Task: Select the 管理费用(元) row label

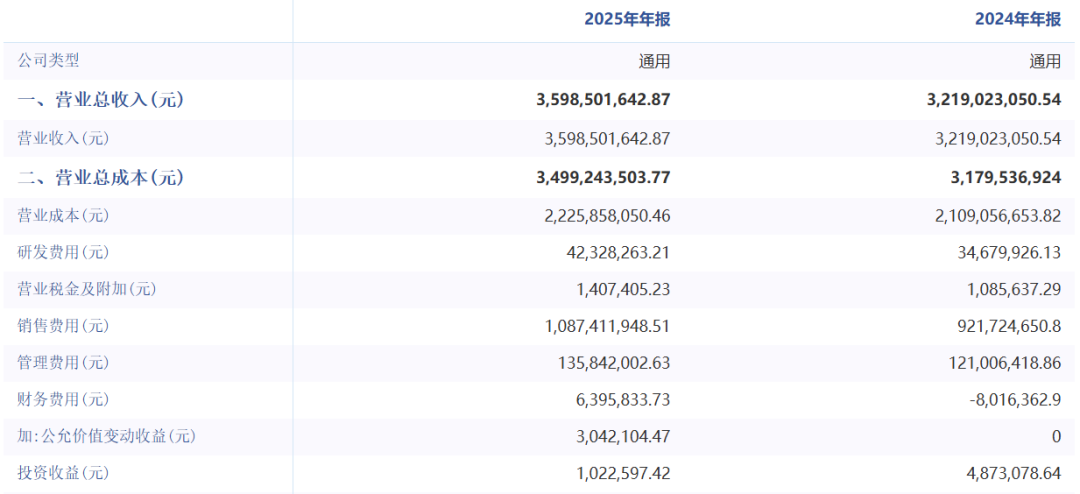Action: click(63, 362)
